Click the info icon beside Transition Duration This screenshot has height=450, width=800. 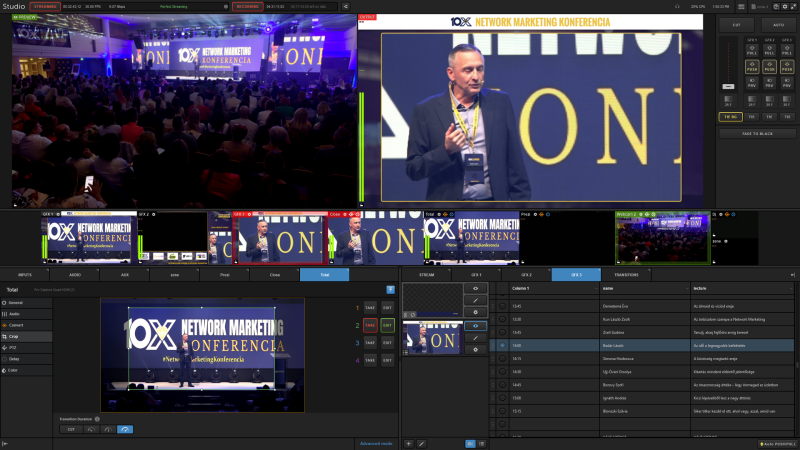pyautogui.click(x=97, y=419)
